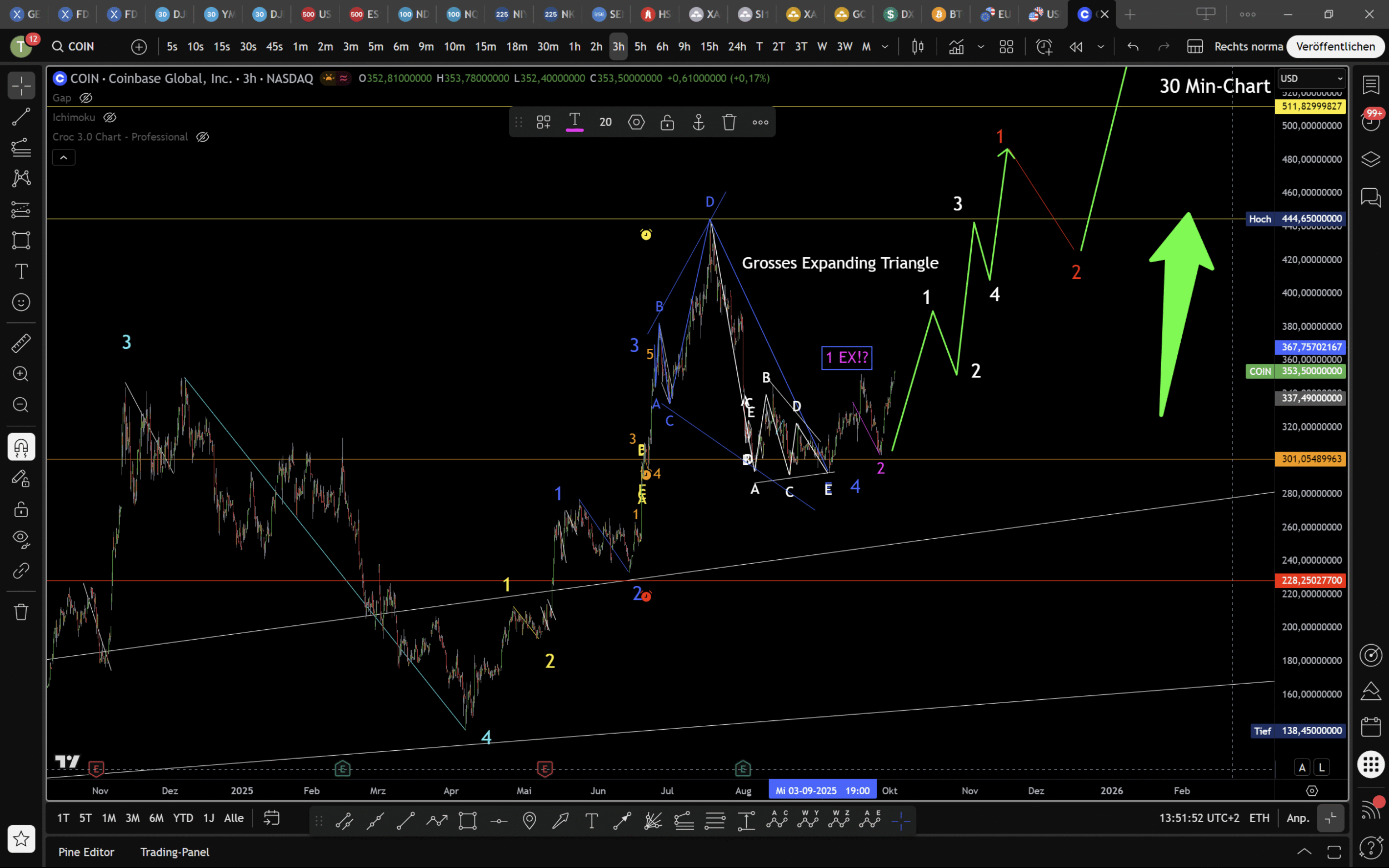Select the YTD date range
Screen dimensions: 1389x868
pos(183,818)
